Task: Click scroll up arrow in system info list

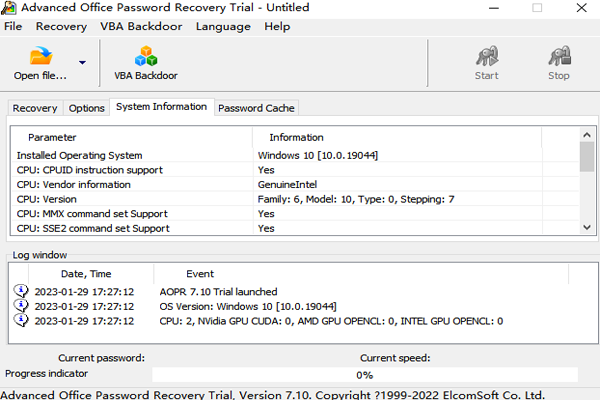Action: tap(587, 135)
